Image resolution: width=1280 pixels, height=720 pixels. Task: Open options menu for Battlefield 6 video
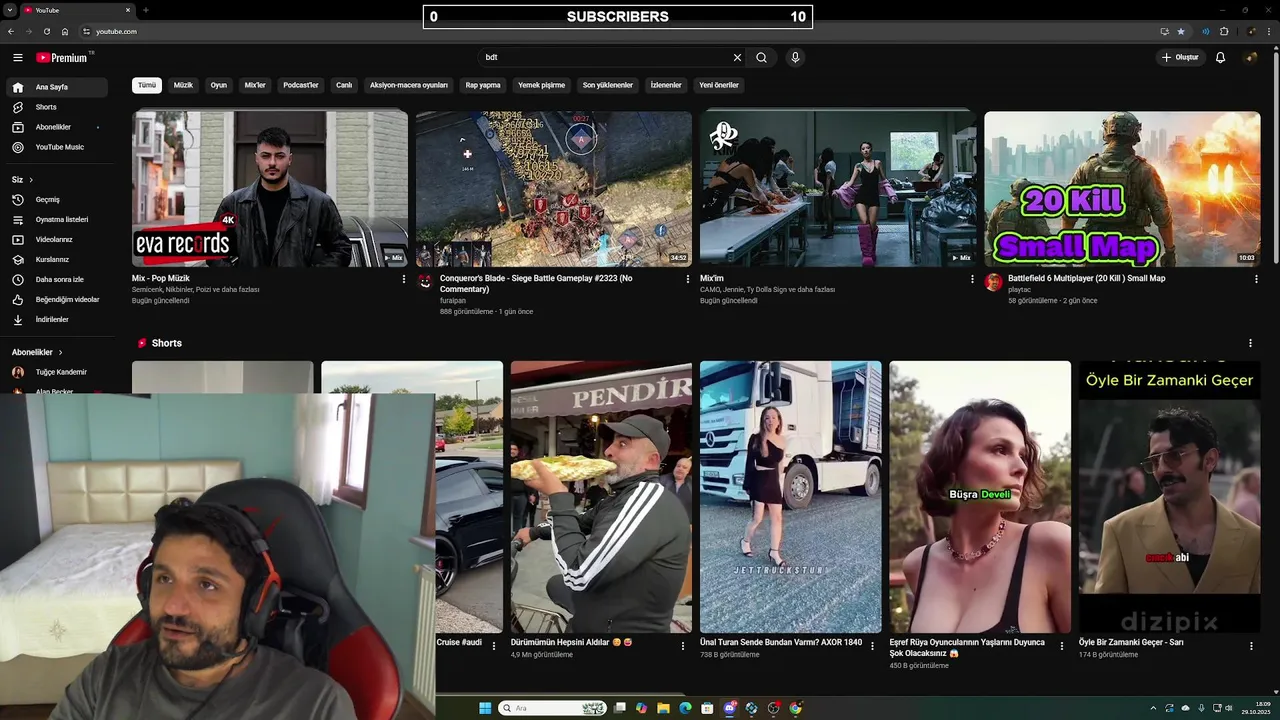point(1256,279)
